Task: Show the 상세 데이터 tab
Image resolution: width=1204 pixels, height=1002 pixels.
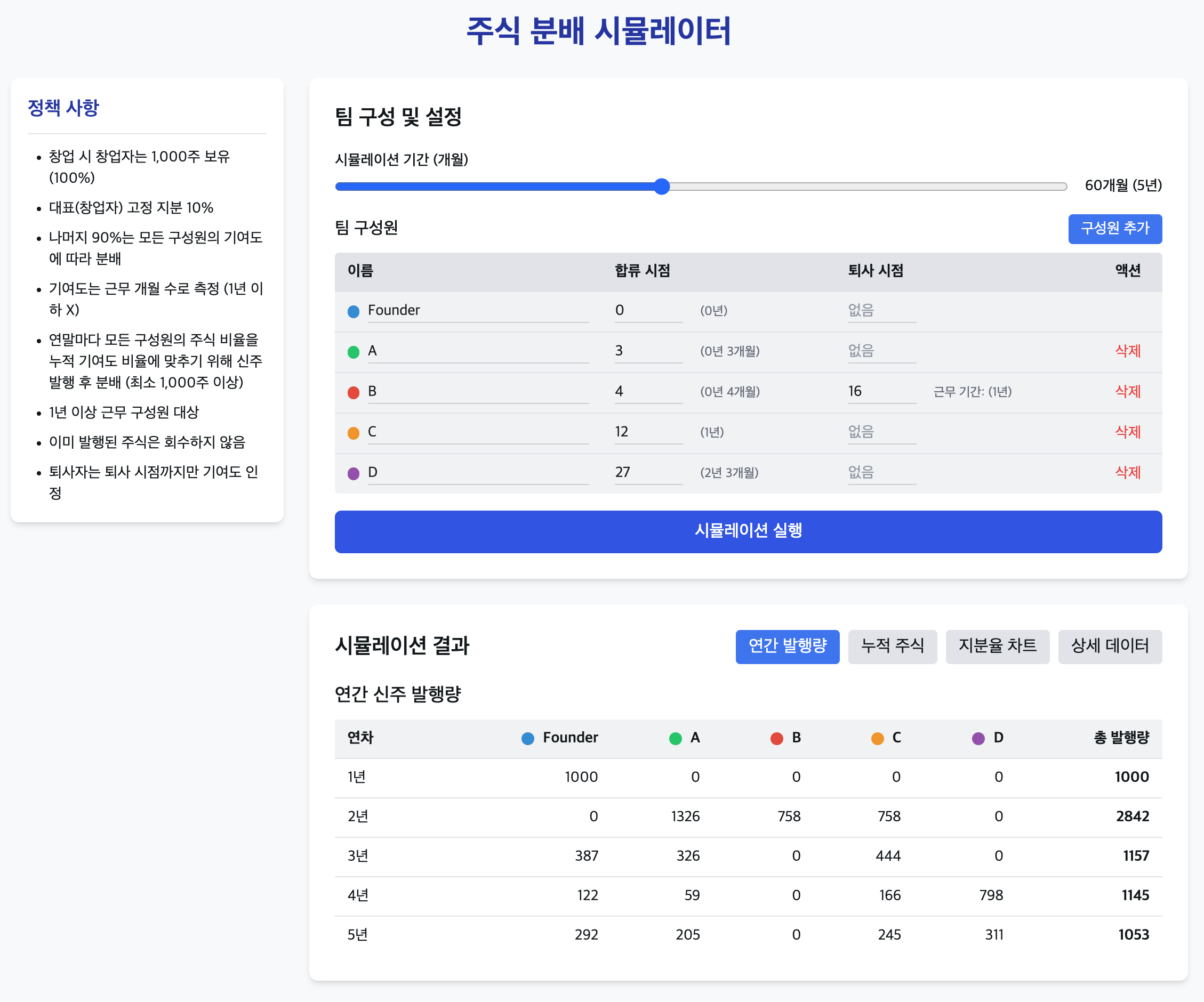Action: (1109, 646)
